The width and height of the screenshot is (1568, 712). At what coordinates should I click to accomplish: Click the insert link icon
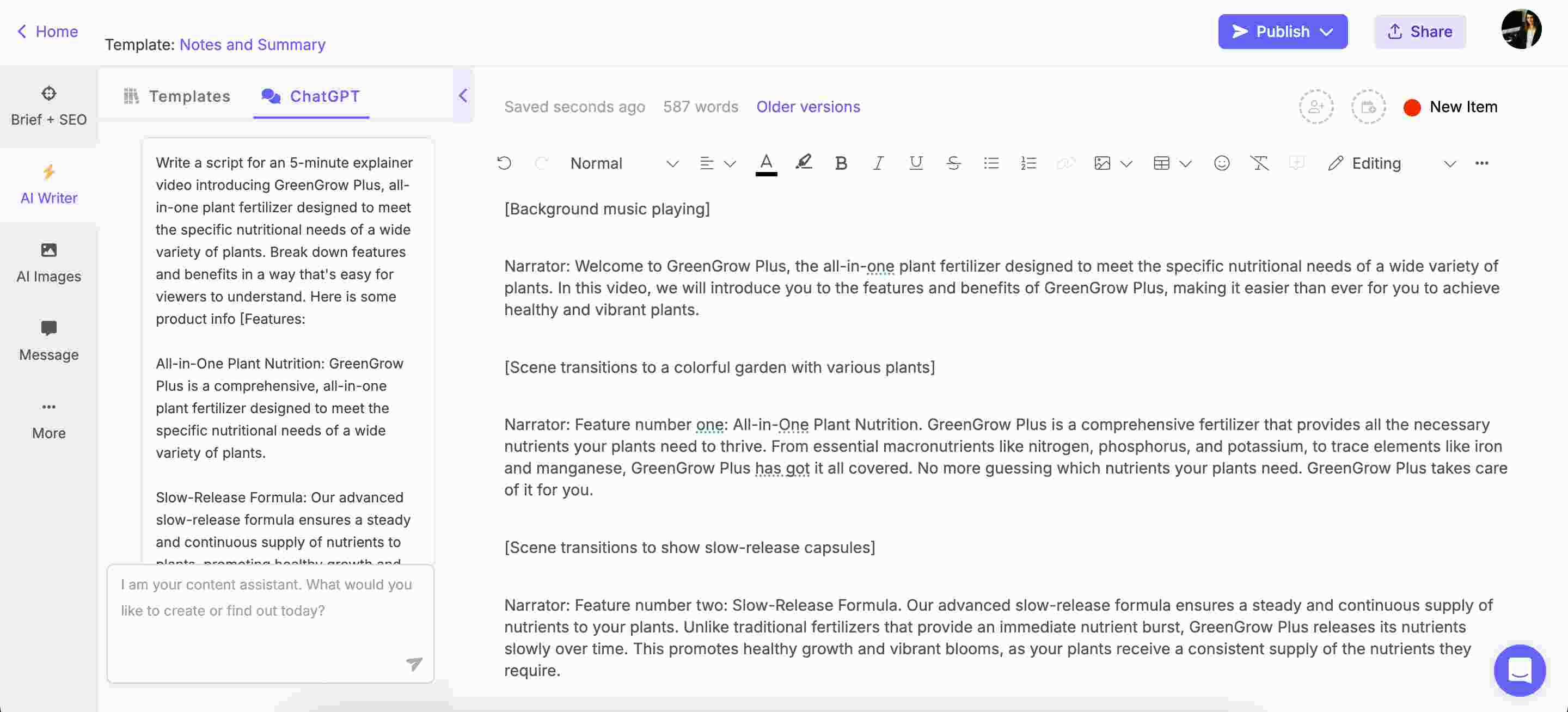click(1065, 163)
